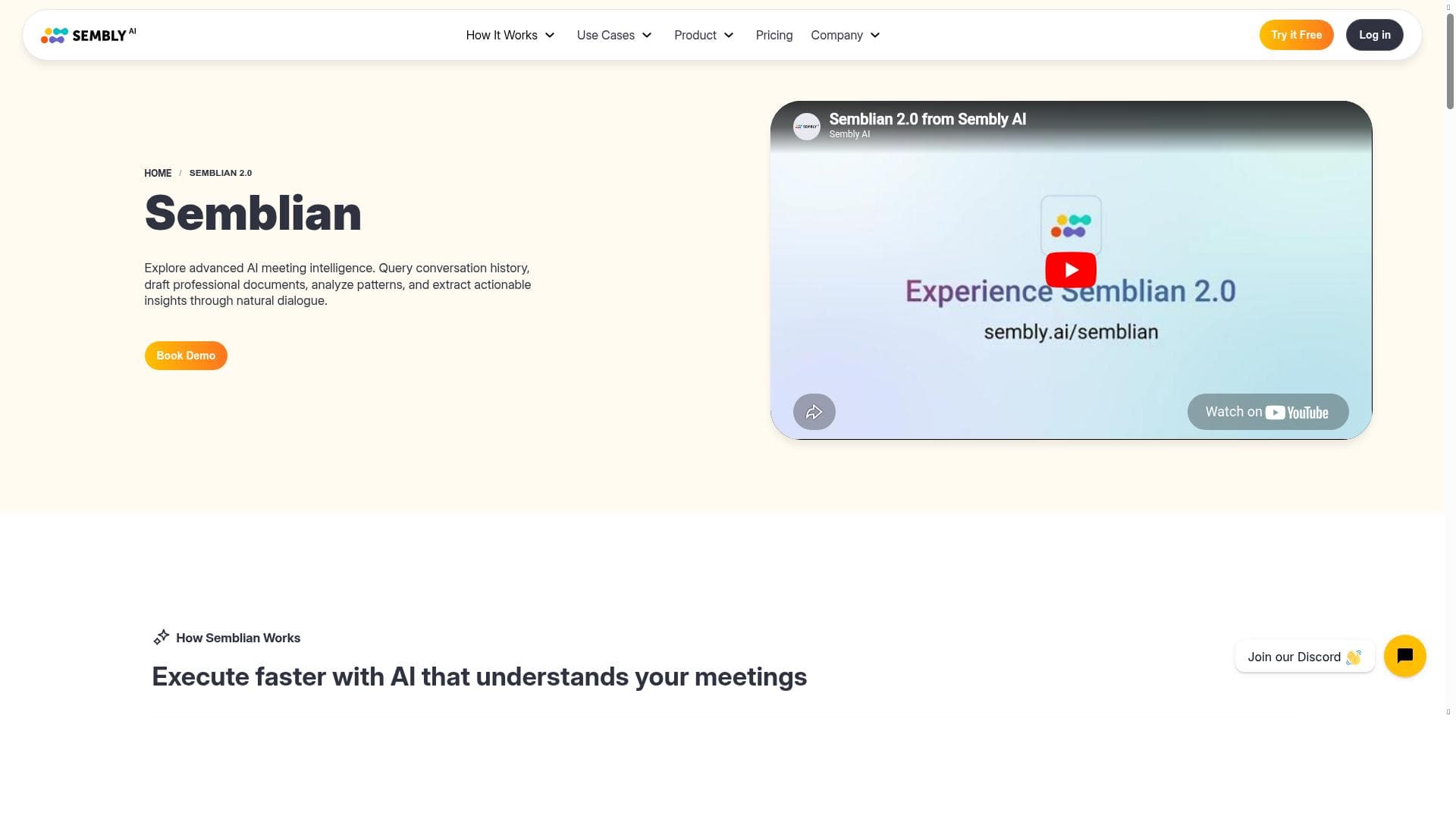
Task: Click the sparkle icon beside How Semblian Works
Action: click(x=161, y=637)
